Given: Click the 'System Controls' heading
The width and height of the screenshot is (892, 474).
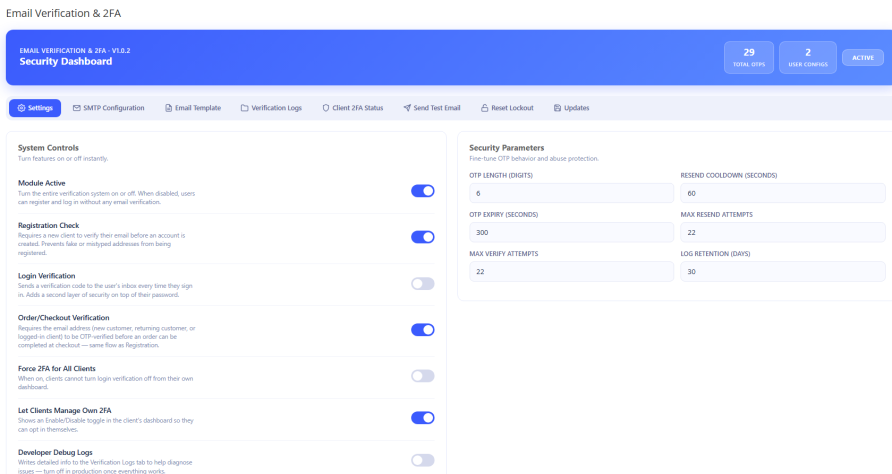Looking at the screenshot, I should pos(48,148).
